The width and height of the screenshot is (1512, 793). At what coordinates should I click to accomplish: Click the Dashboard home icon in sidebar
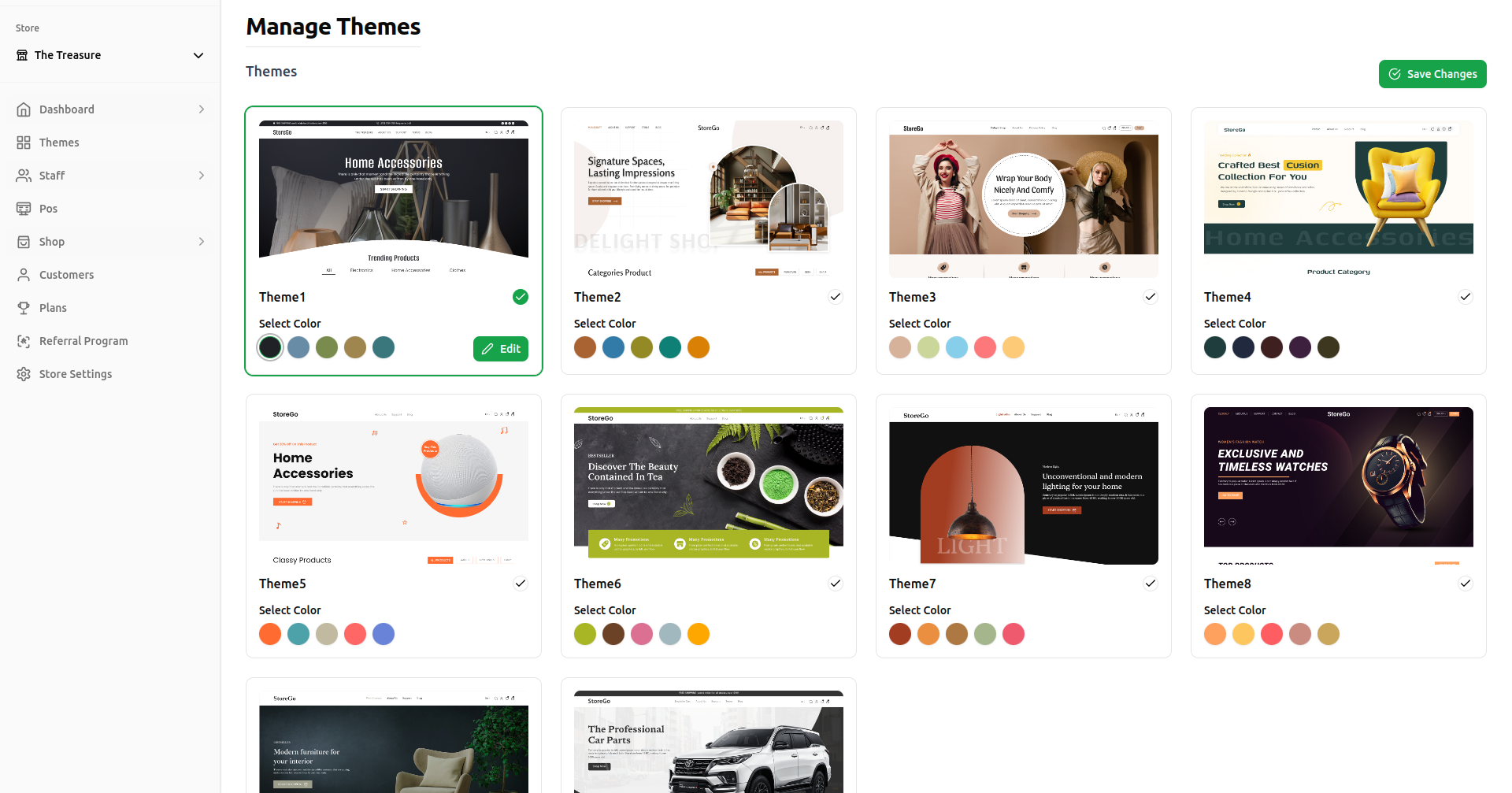pos(24,109)
